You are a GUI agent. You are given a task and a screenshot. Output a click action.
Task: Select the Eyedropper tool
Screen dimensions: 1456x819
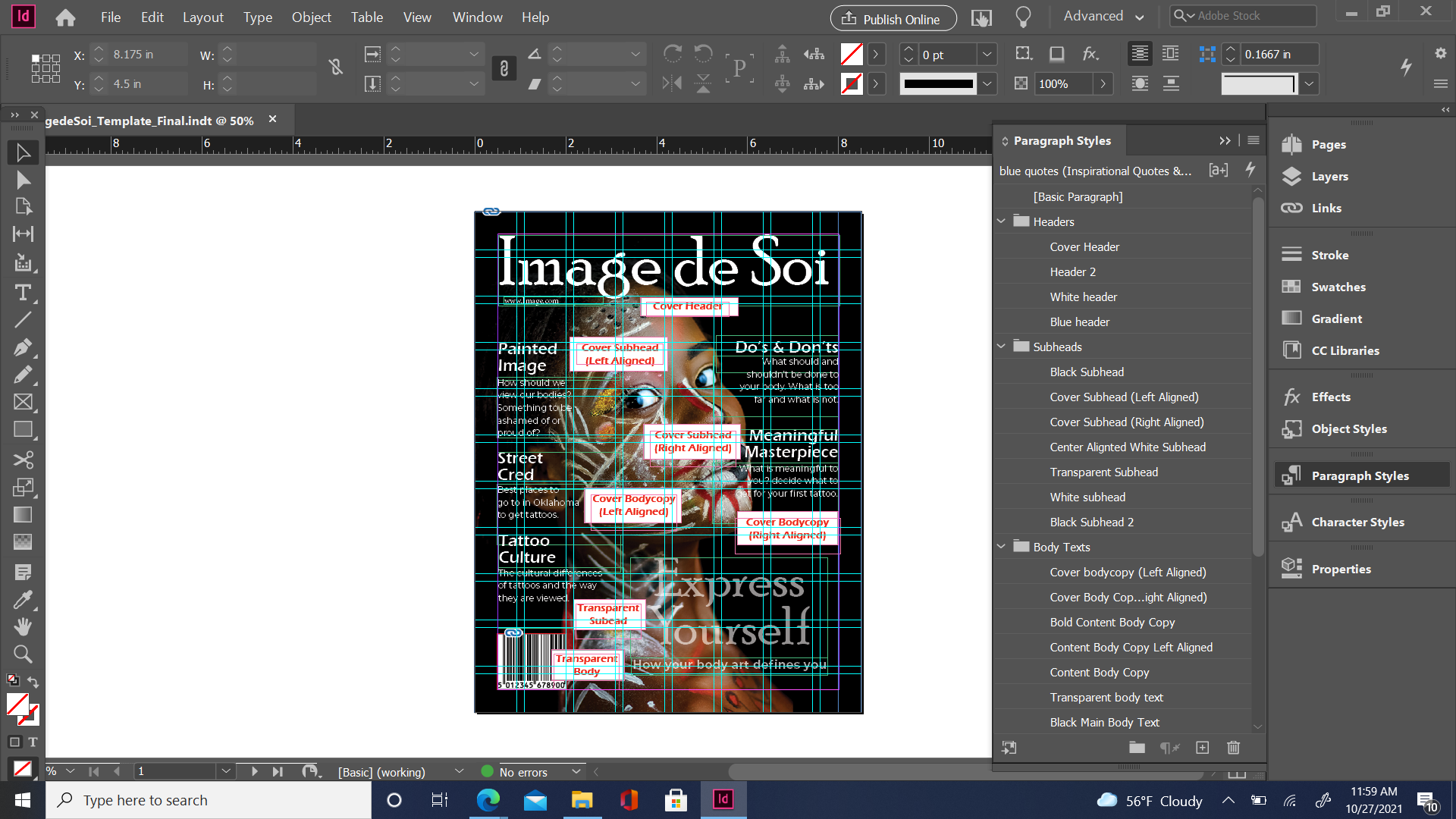tap(23, 600)
